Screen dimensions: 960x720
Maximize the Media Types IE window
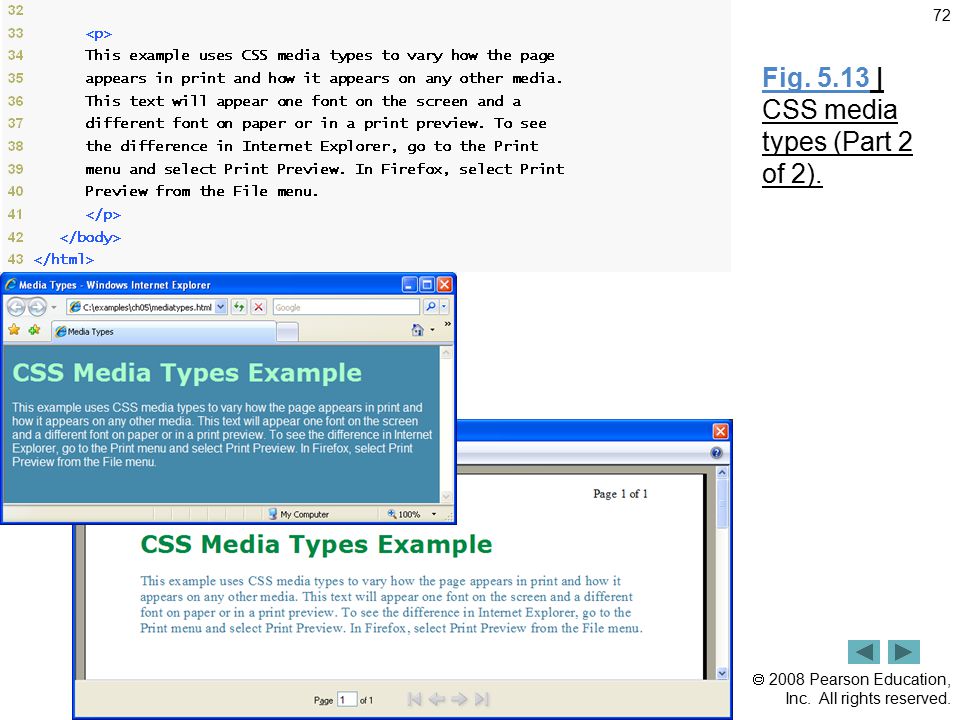pyautogui.click(x=427, y=285)
